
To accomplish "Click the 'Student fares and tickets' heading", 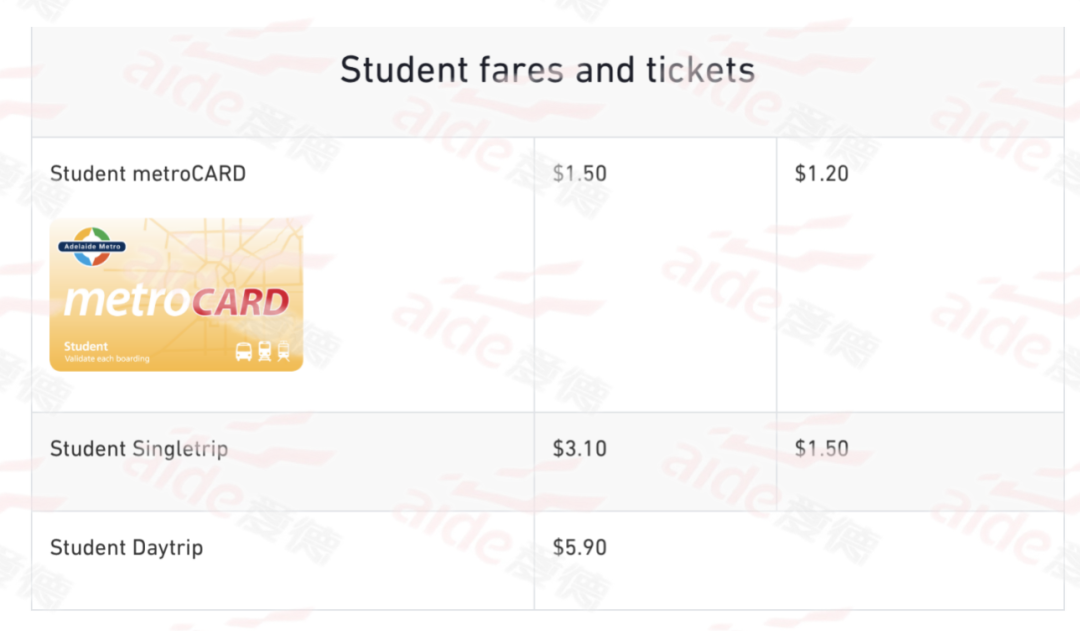I will pyautogui.click(x=548, y=70).
